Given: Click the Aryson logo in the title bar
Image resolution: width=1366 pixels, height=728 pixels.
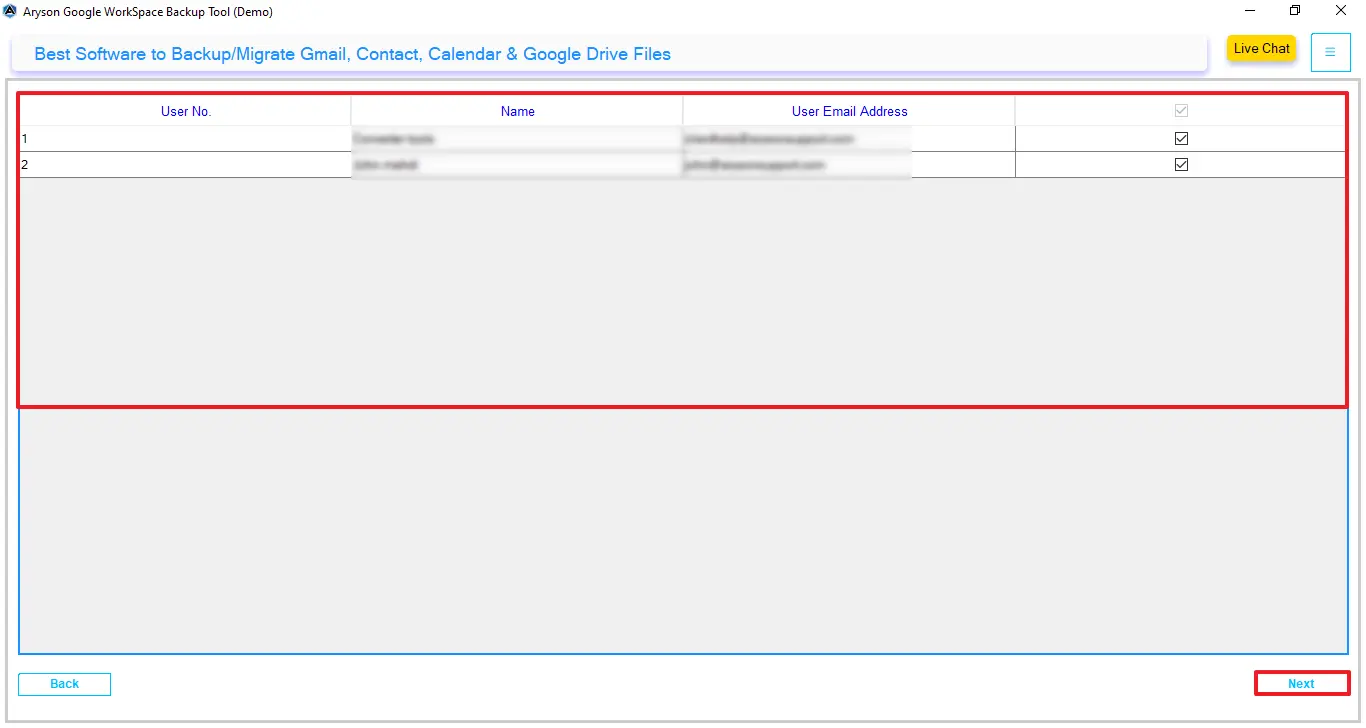Looking at the screenshot, I should pos(10,11).
